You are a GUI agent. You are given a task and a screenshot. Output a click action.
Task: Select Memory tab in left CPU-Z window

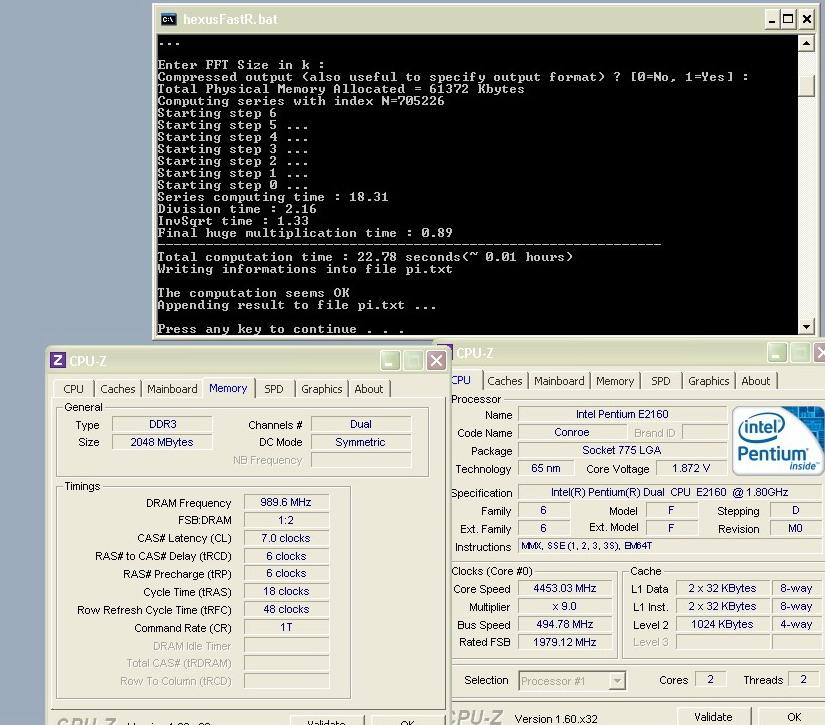tap(228, 388)
